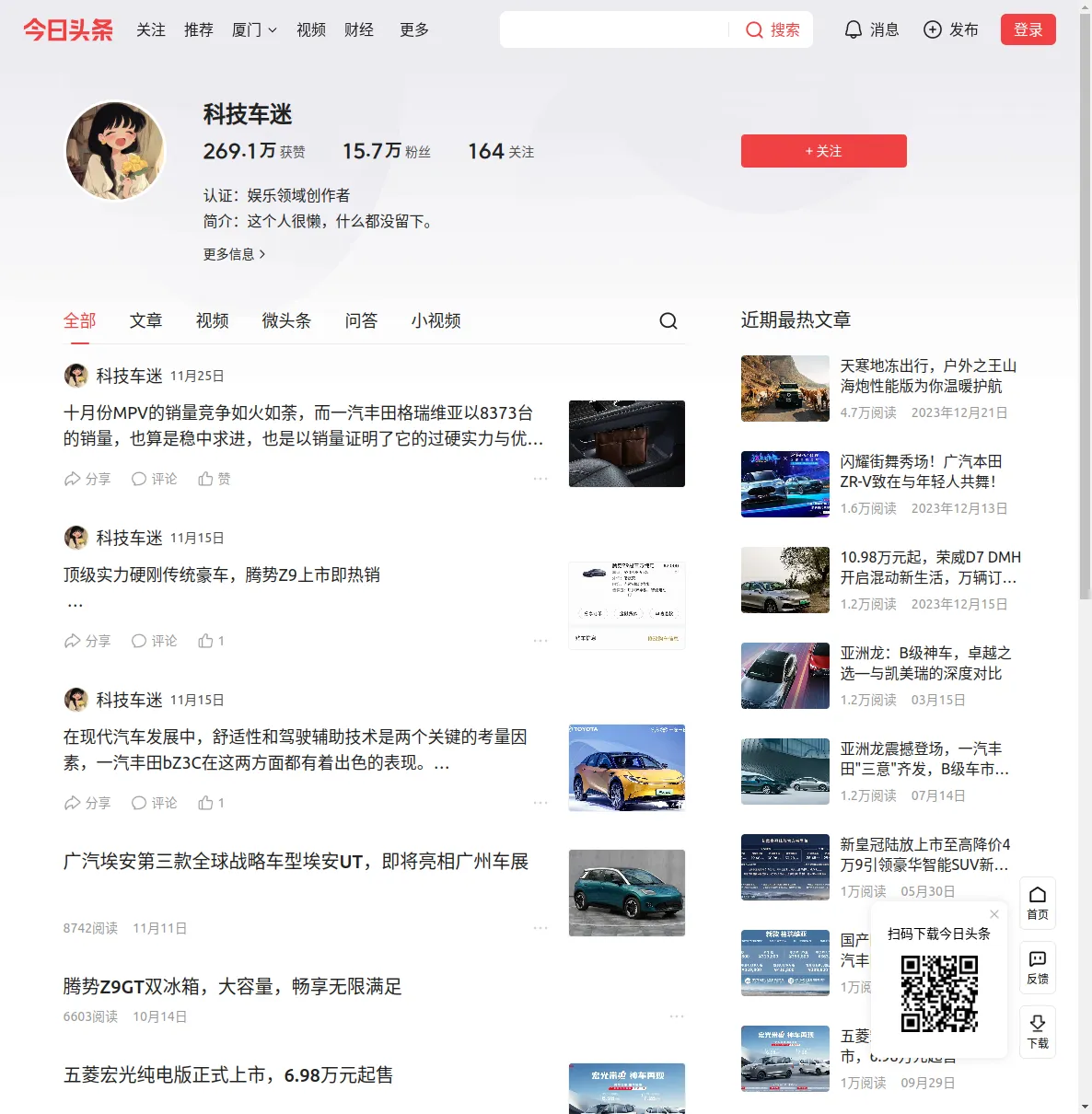Click the search magnifier icon in header
1092x1114 pixels.
click(x=754, y=29)
